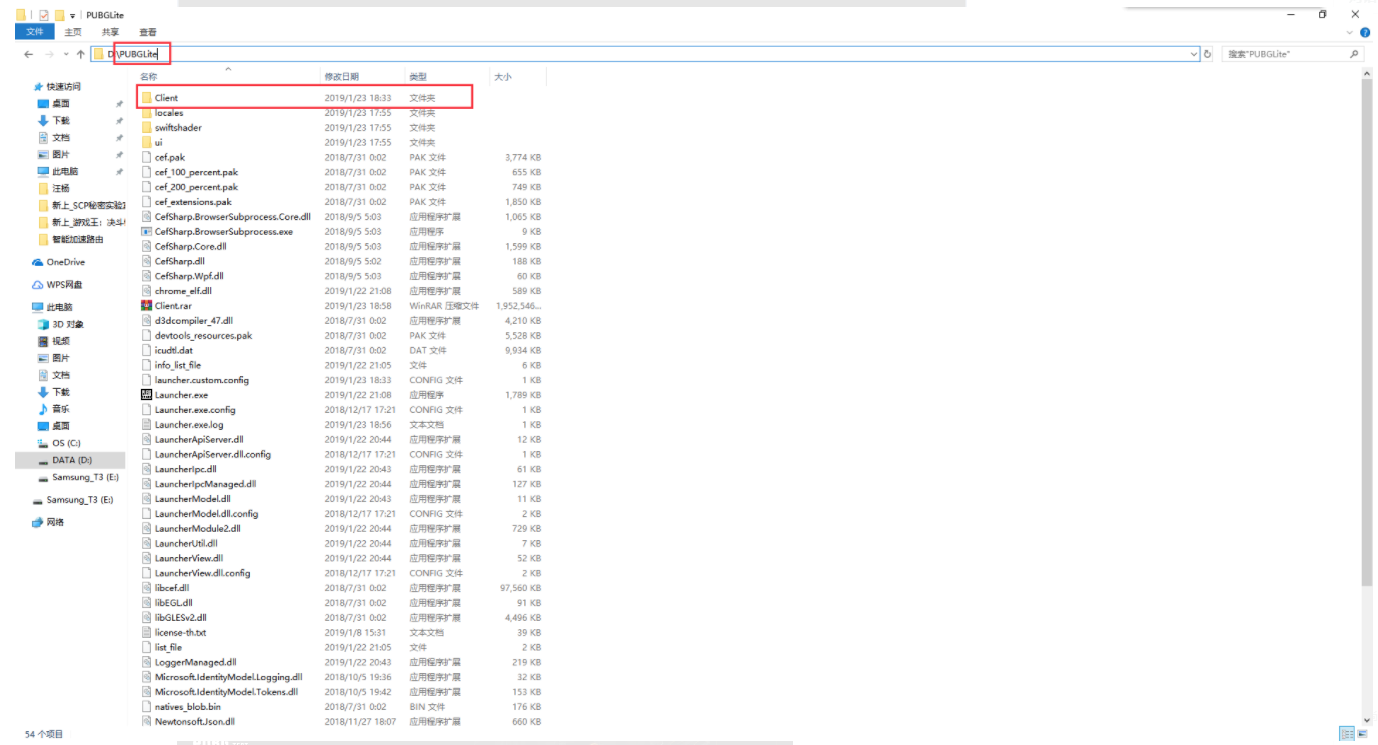1378x745 pixels.
Task: Click the scrollbar up arrow
Action: click(1366, 74)
